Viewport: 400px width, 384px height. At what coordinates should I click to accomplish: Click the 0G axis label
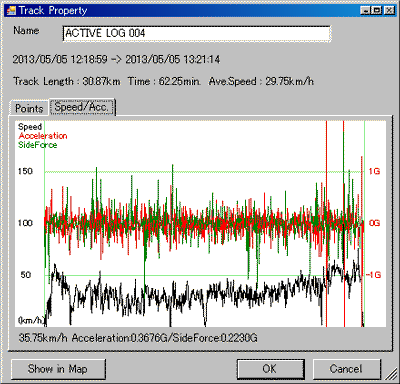374,223
